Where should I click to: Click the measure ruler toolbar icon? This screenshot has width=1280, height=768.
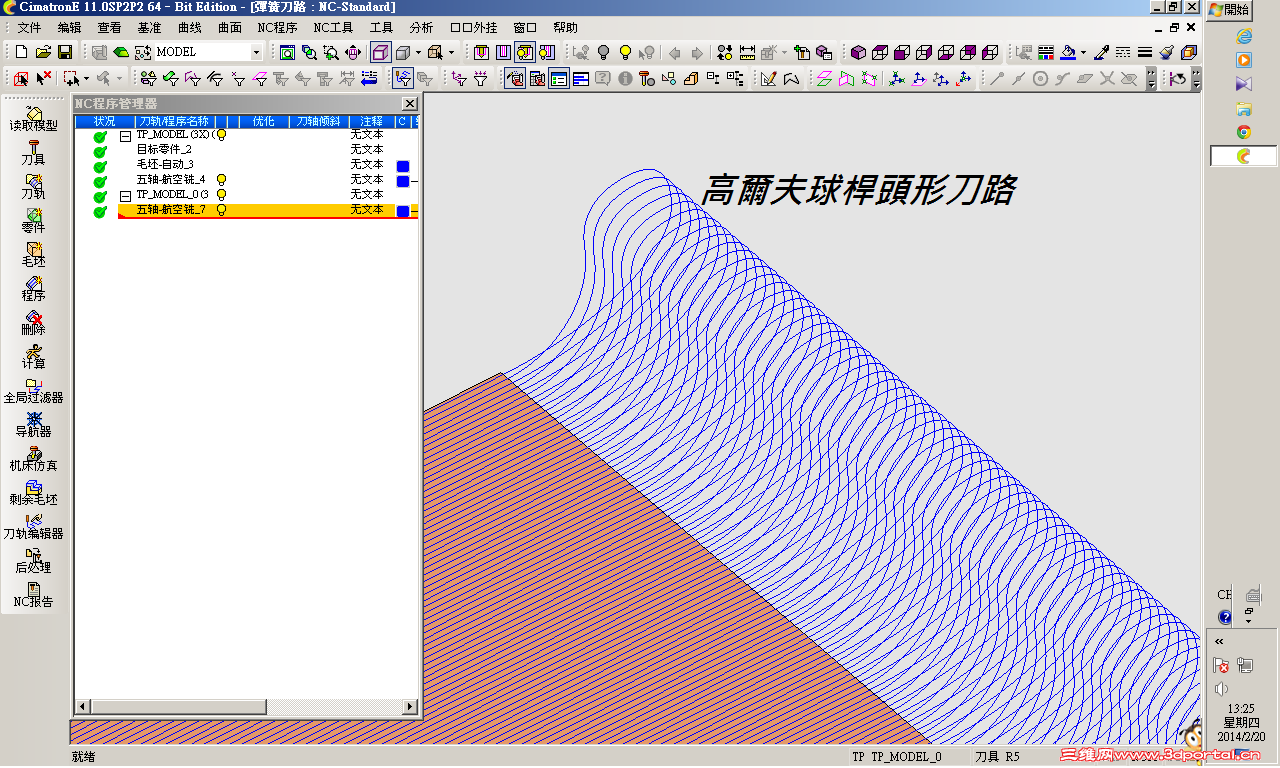pyautogui.click(x=748, y=52)
